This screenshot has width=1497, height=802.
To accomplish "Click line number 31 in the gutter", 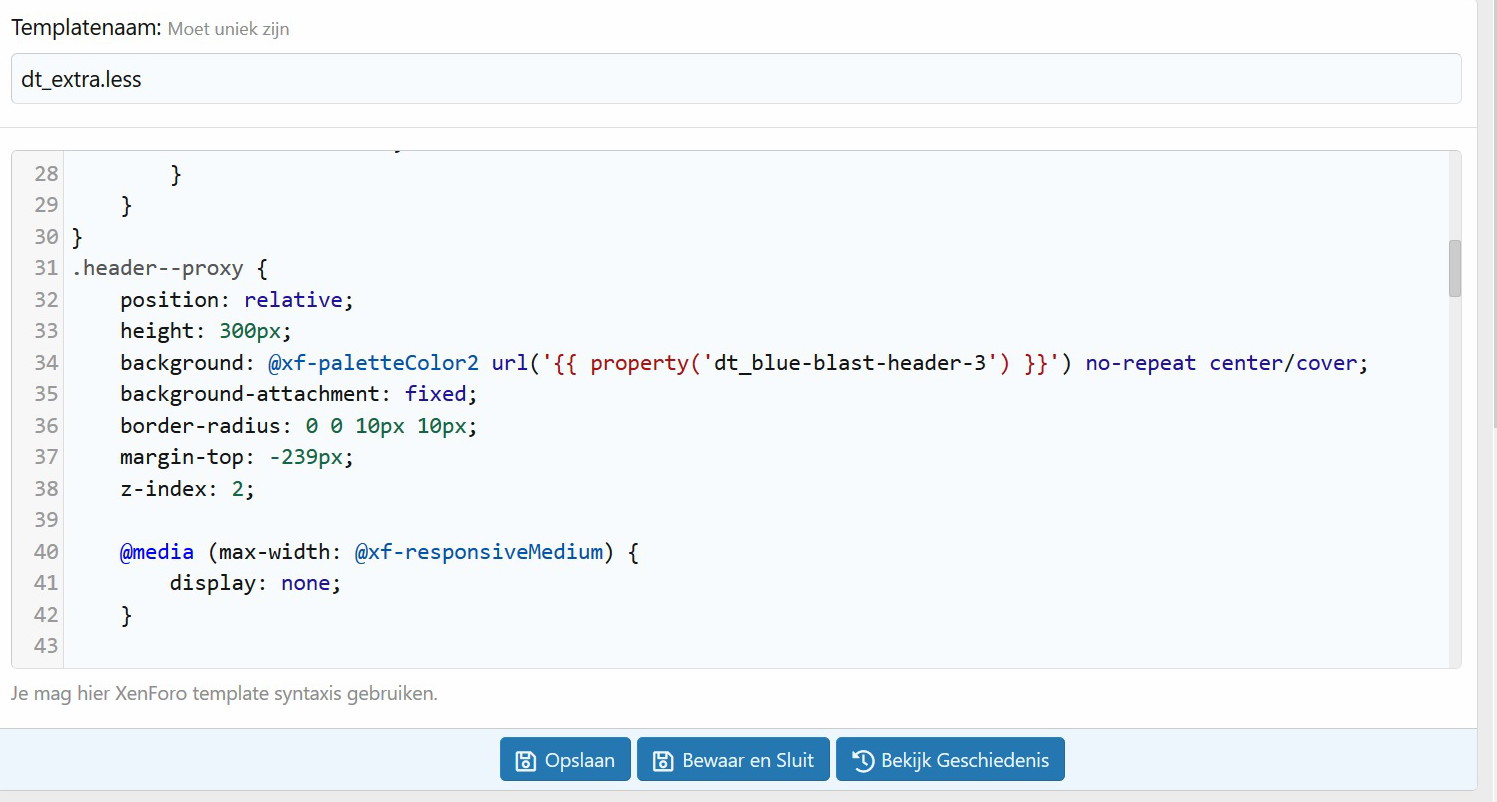I will 46,269.
